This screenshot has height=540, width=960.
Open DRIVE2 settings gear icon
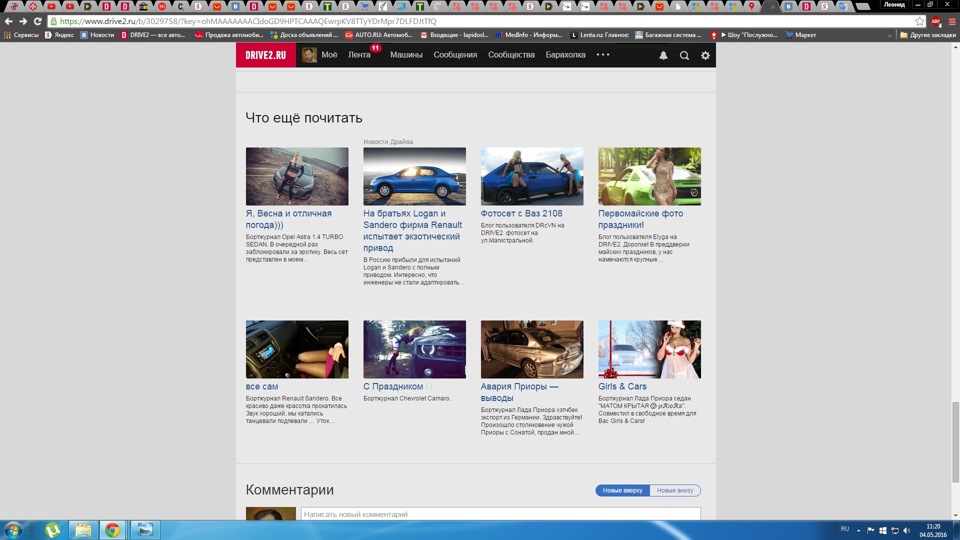[x=705, y=55]
